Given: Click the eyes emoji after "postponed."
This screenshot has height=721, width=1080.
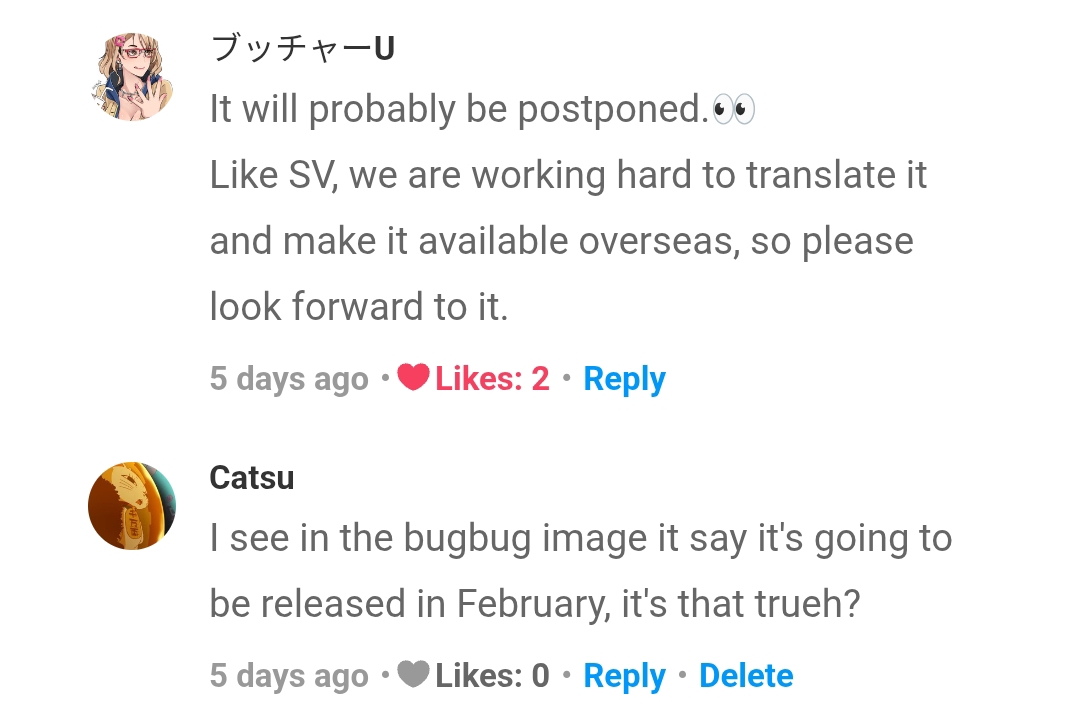Looking at the screenshot, I should coord(734,109).
